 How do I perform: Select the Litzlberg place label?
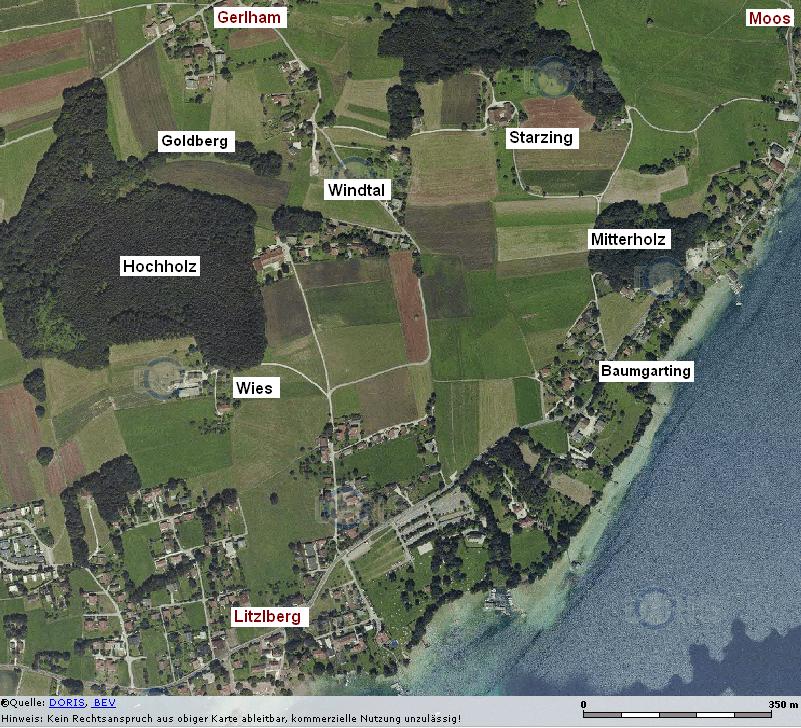coord(267,617)
